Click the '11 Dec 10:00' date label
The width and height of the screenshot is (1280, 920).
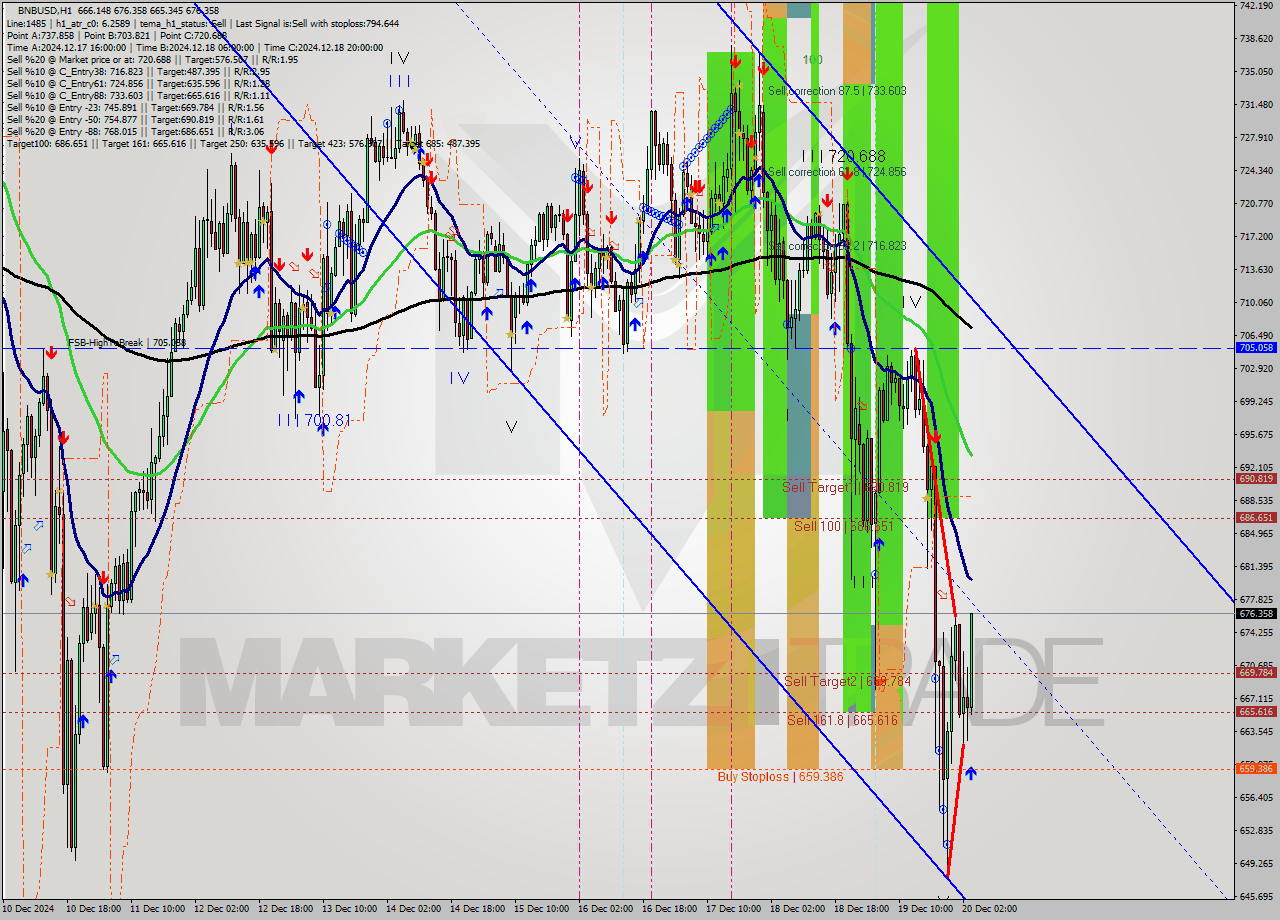pos(157,909)
